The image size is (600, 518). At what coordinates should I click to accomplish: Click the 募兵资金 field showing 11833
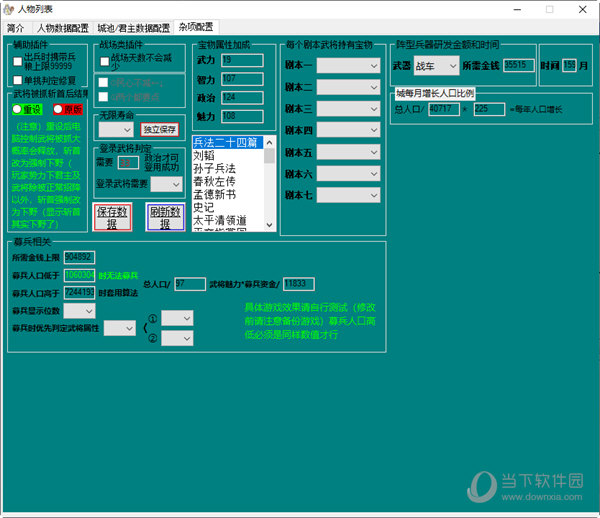click(299, 284)
